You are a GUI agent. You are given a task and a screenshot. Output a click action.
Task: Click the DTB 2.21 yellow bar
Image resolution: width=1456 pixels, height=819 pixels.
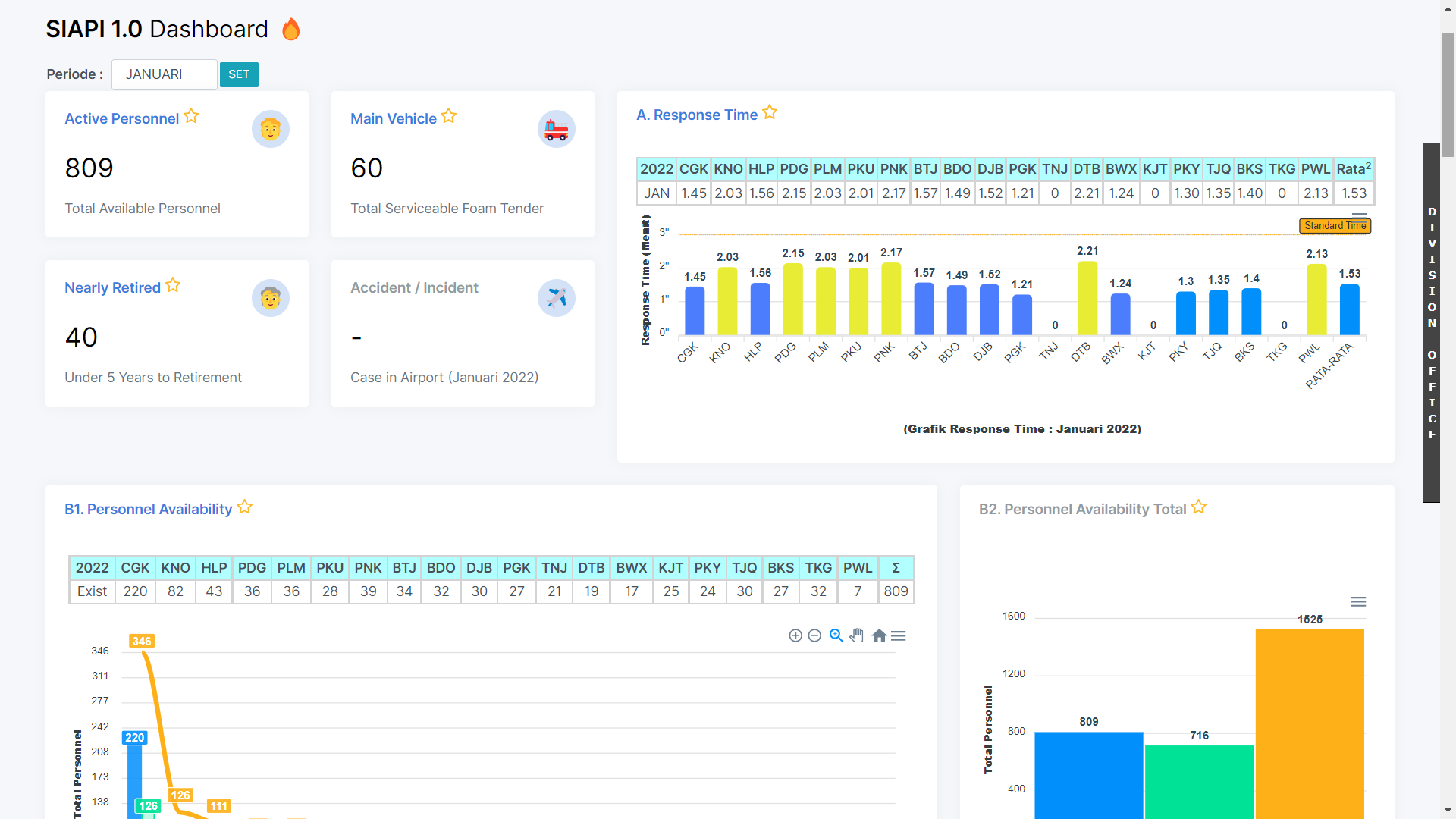[1087, 298]
